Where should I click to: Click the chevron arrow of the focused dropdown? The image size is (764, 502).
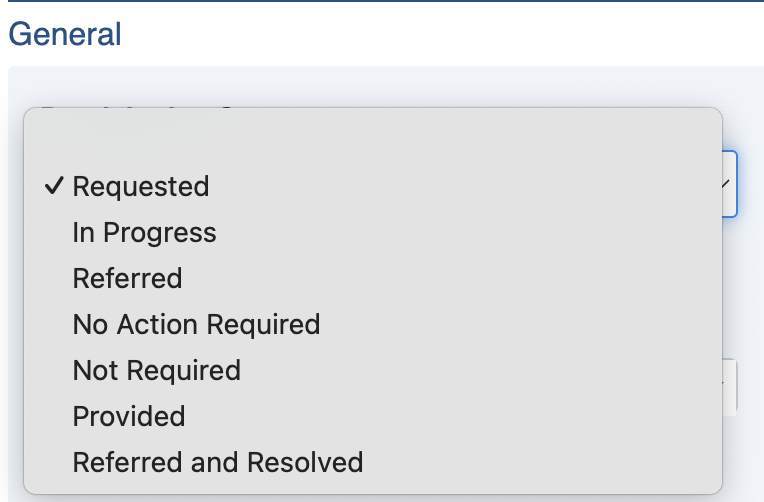pos(727,183)
